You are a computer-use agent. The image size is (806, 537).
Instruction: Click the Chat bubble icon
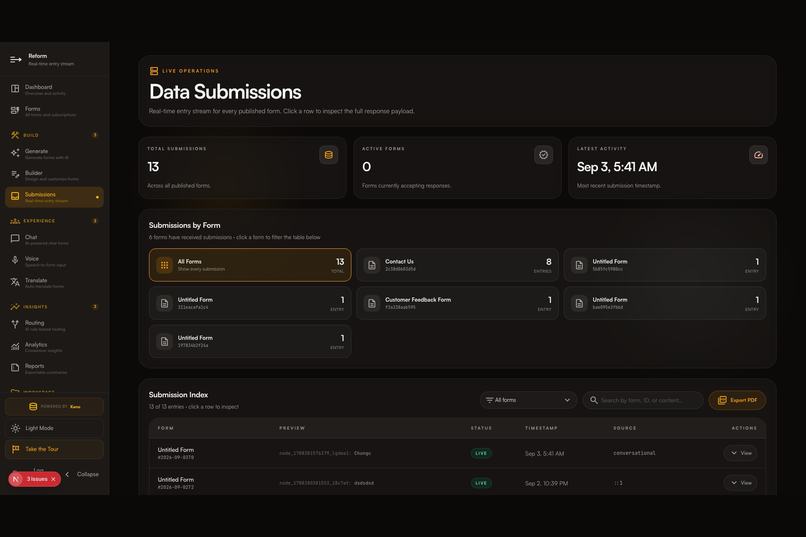pyautogui.click(x=15, y=239)
